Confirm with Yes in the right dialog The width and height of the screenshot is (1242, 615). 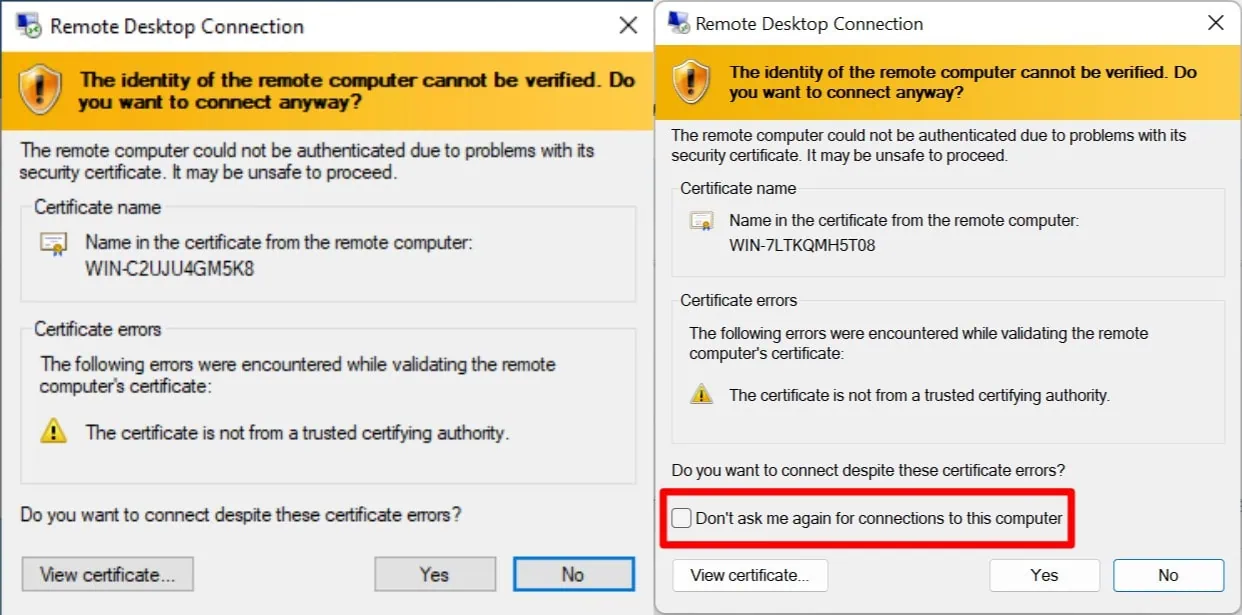click(1044, 575)
